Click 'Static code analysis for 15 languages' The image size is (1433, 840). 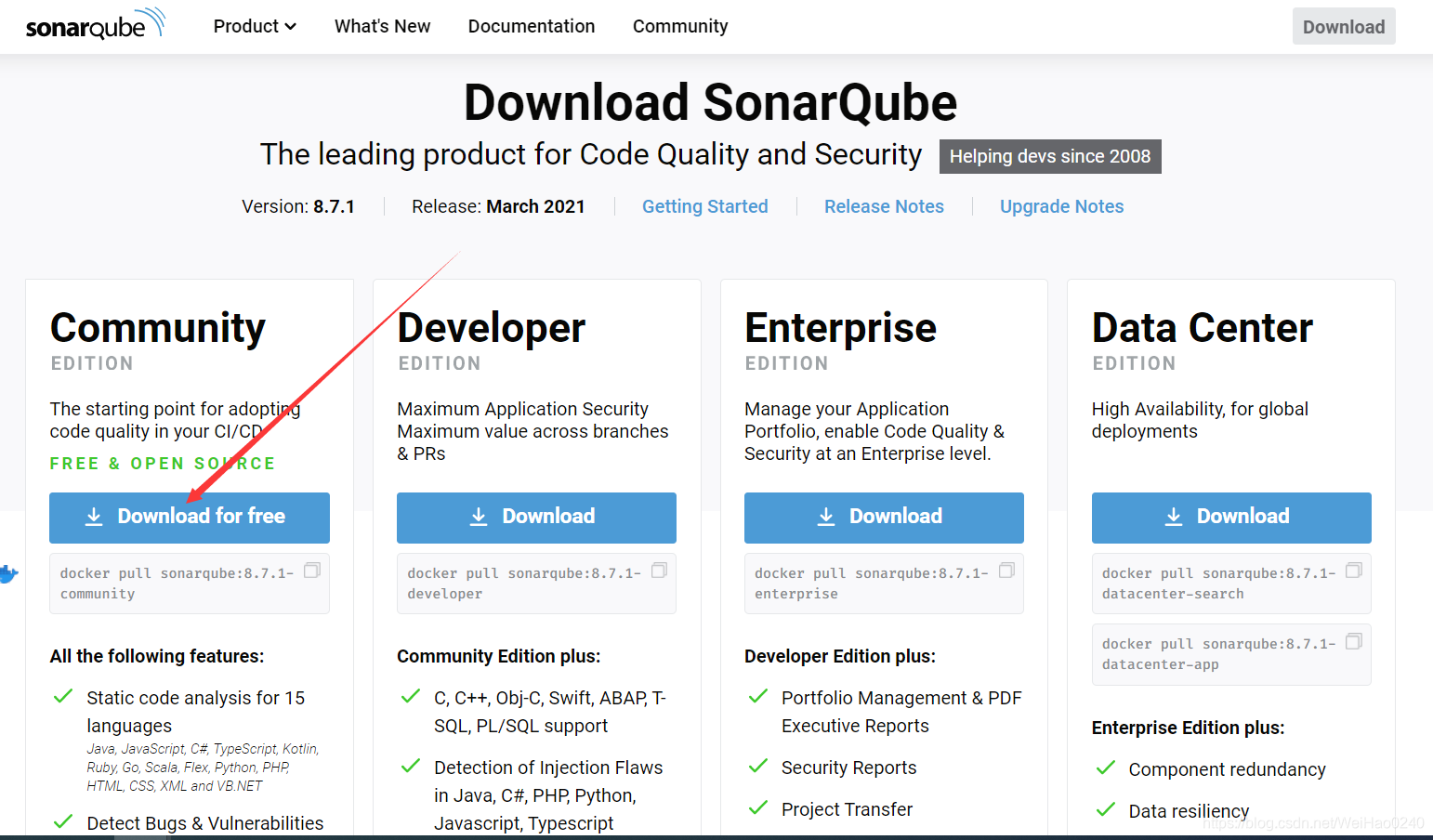pyautogui.click(x=196, y=712)
